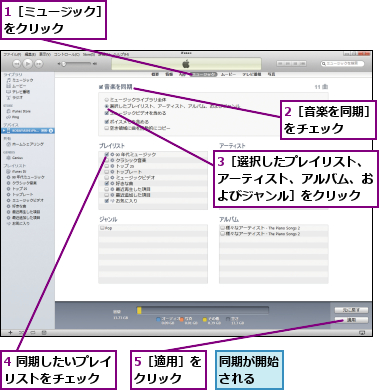379x390 pixels.
Task: Check トップレート in sync playlist list
Action: [107, 172]
